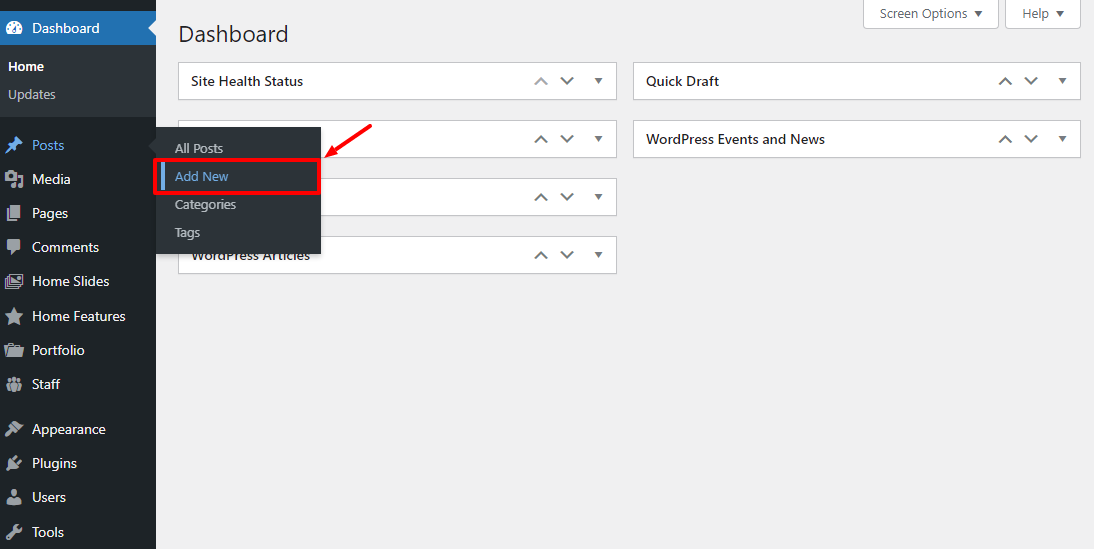
Task: Toggle the Quick Draft panel
Action: (1062, 81)
